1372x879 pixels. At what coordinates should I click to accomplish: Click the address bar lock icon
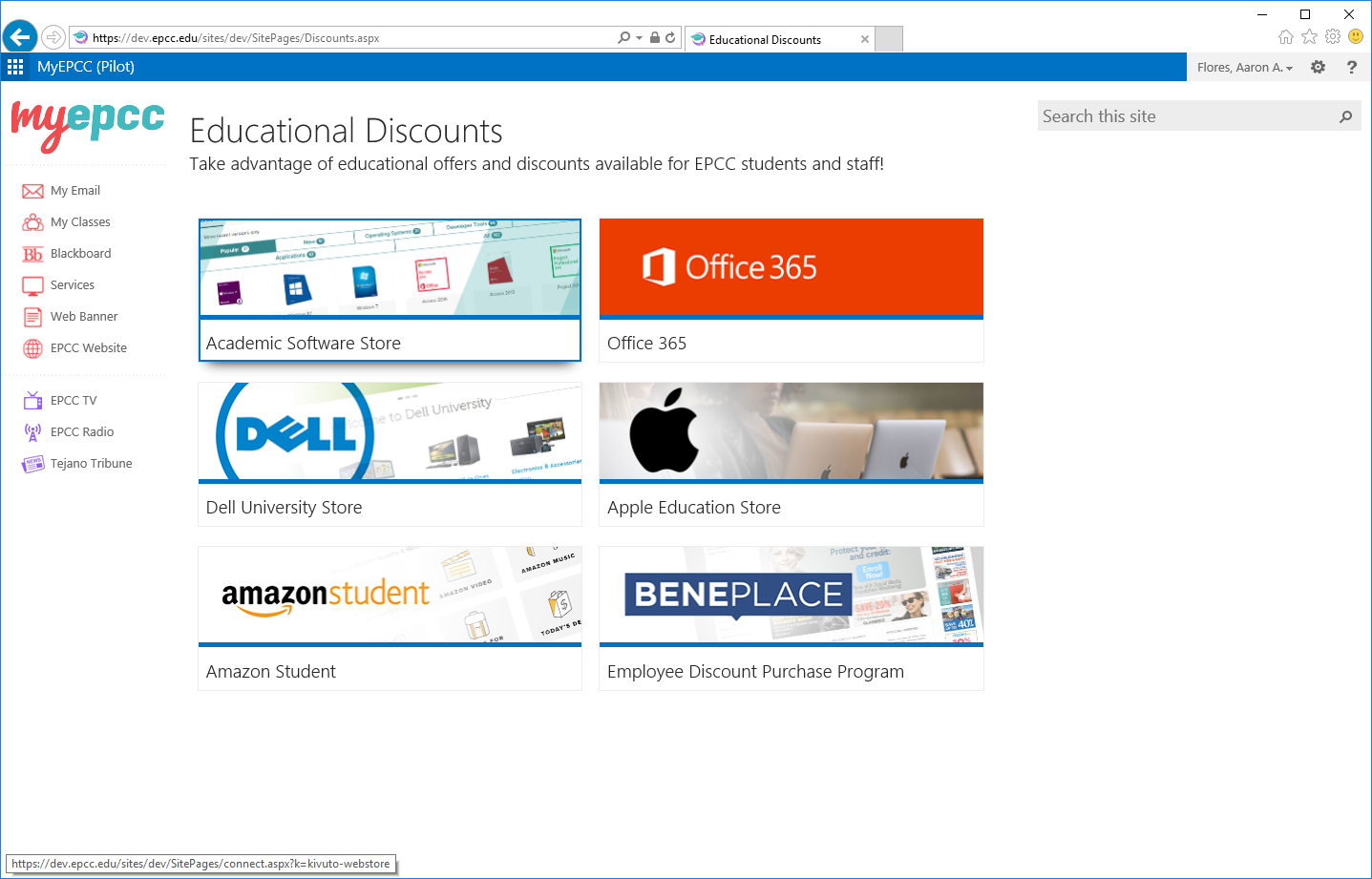pos(655,38)
